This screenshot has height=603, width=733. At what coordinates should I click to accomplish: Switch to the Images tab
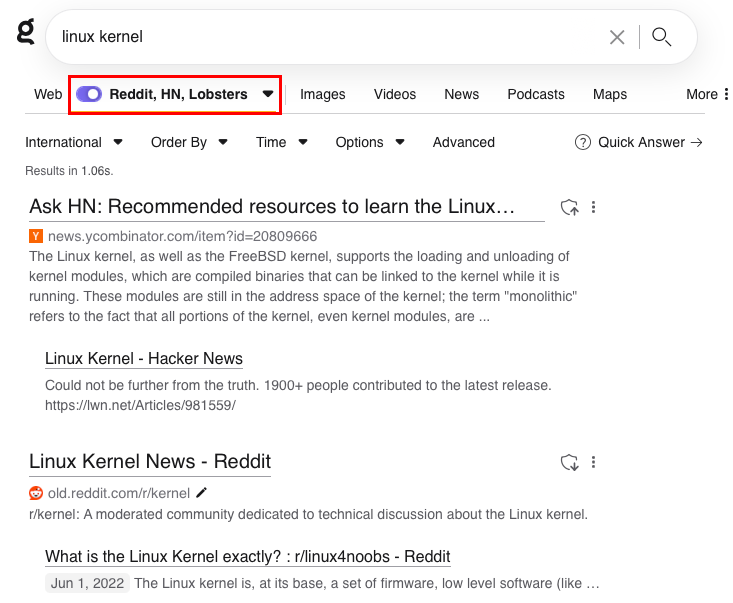[x=322, y=94]
